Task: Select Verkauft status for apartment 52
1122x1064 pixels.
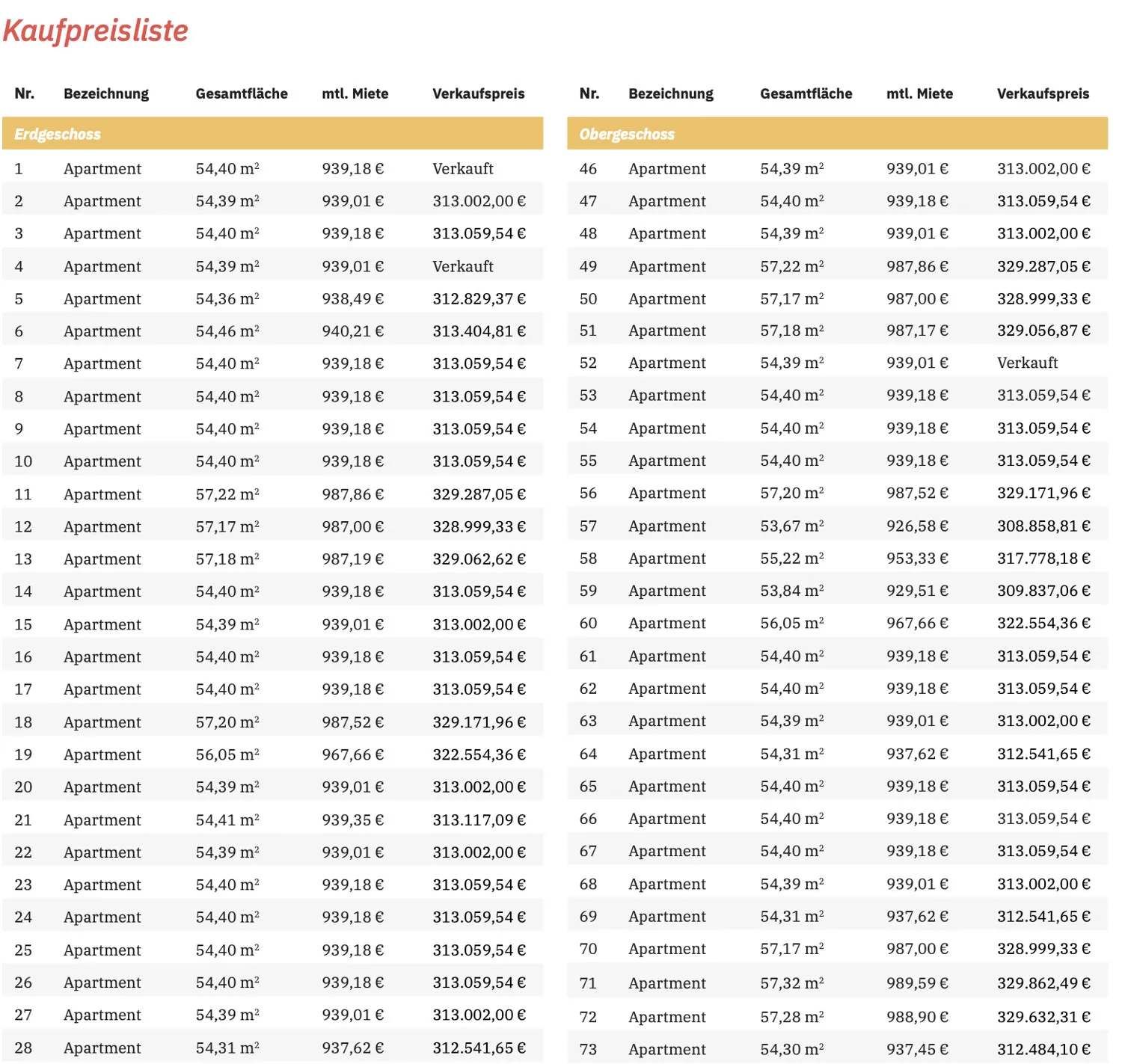Action: click(1028, 363)
